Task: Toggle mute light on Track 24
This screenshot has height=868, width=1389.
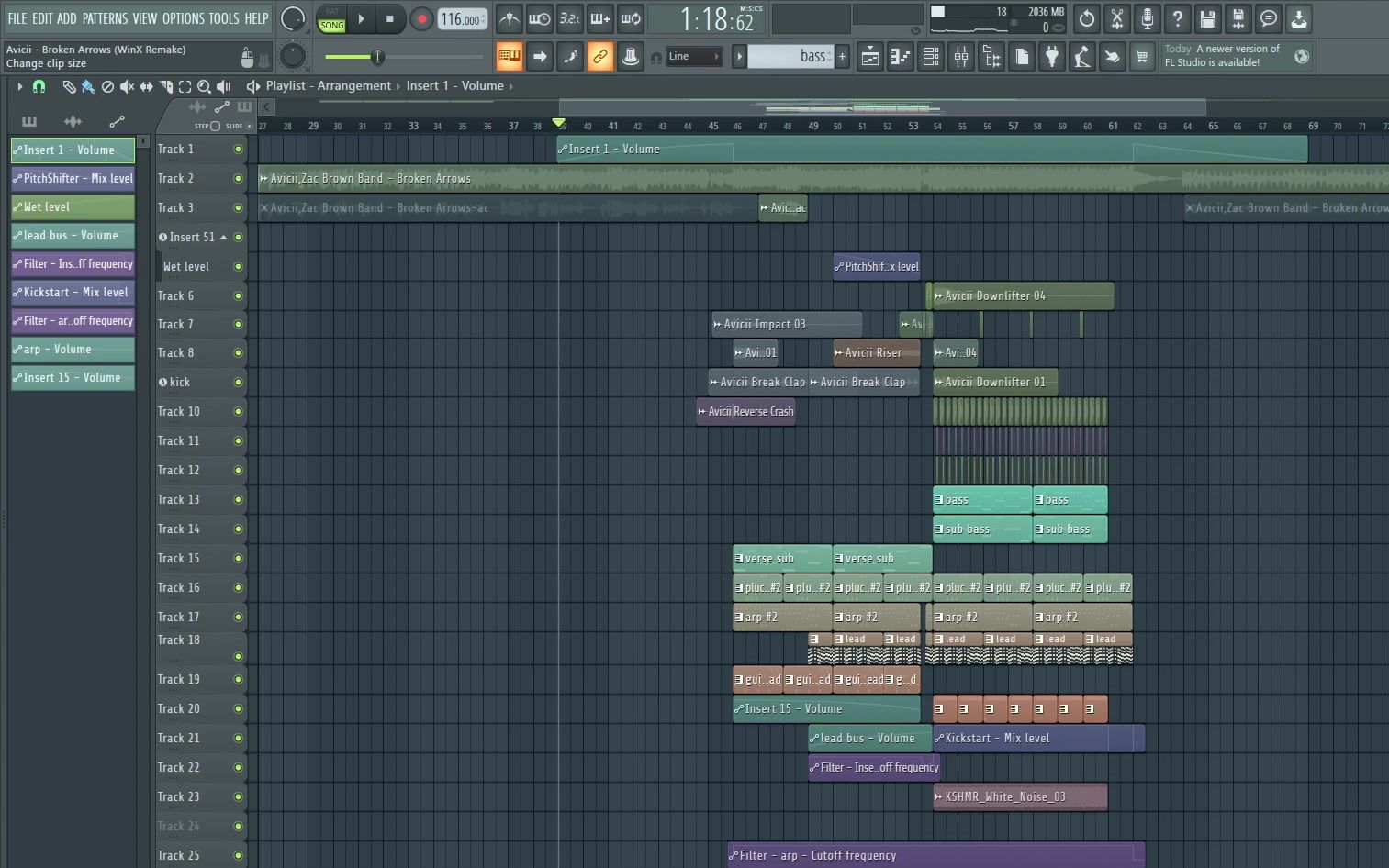Action: [x=238, y=826]
